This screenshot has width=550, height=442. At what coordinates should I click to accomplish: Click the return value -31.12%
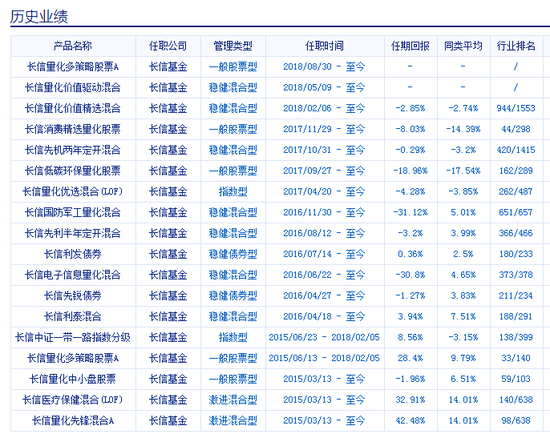pyautogui.click(x=410, y=213)
